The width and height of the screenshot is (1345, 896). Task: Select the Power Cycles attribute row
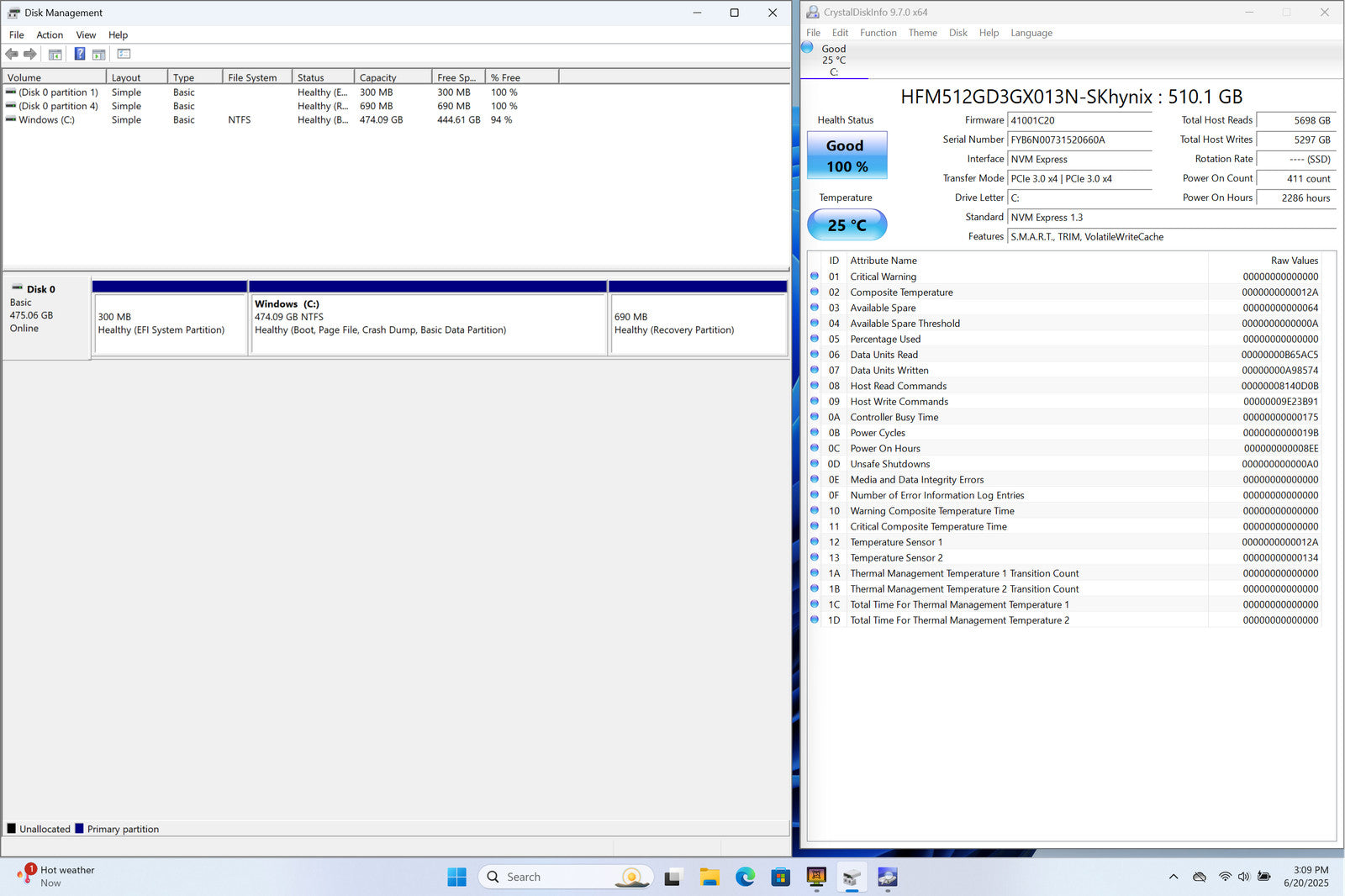(x=1064, y=432)
